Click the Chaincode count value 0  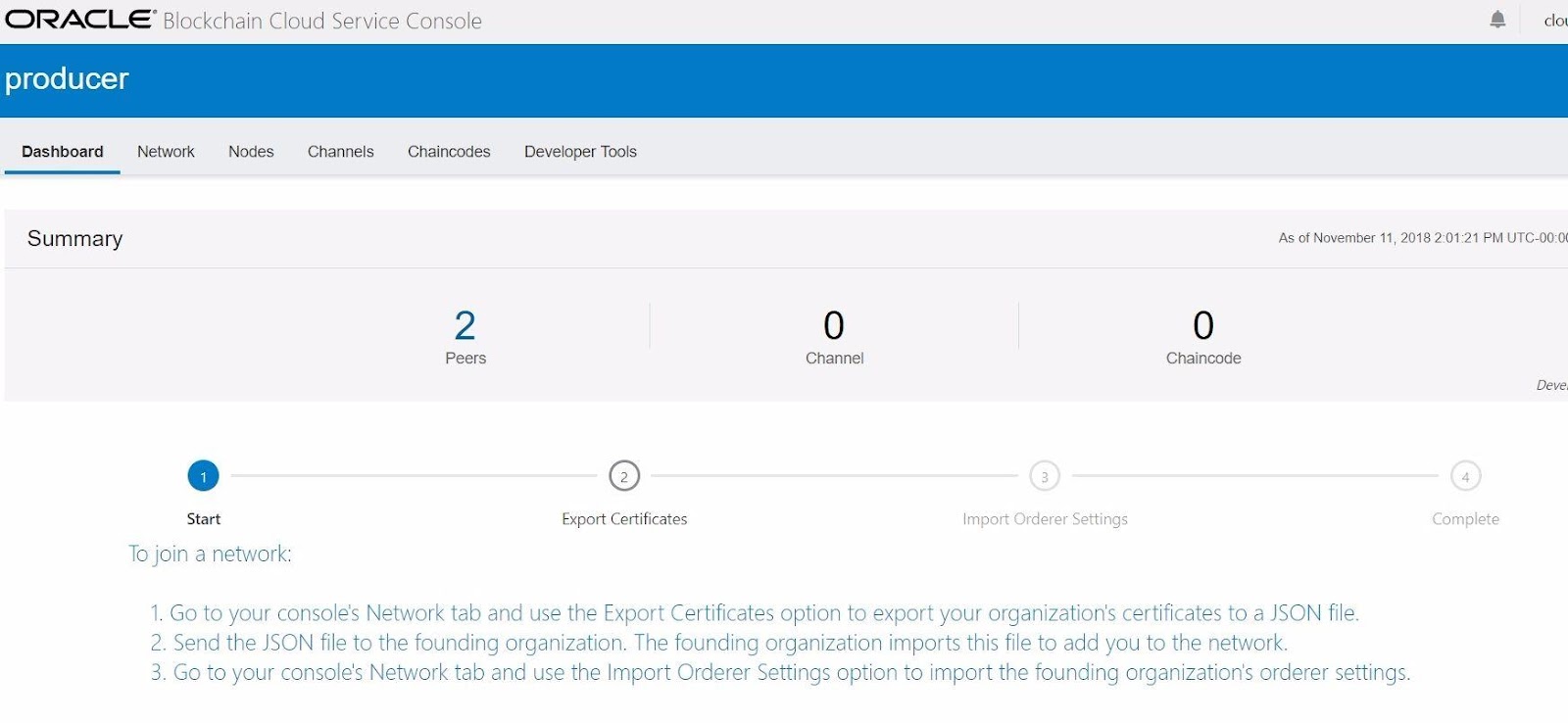click(x=1203, y=325)
